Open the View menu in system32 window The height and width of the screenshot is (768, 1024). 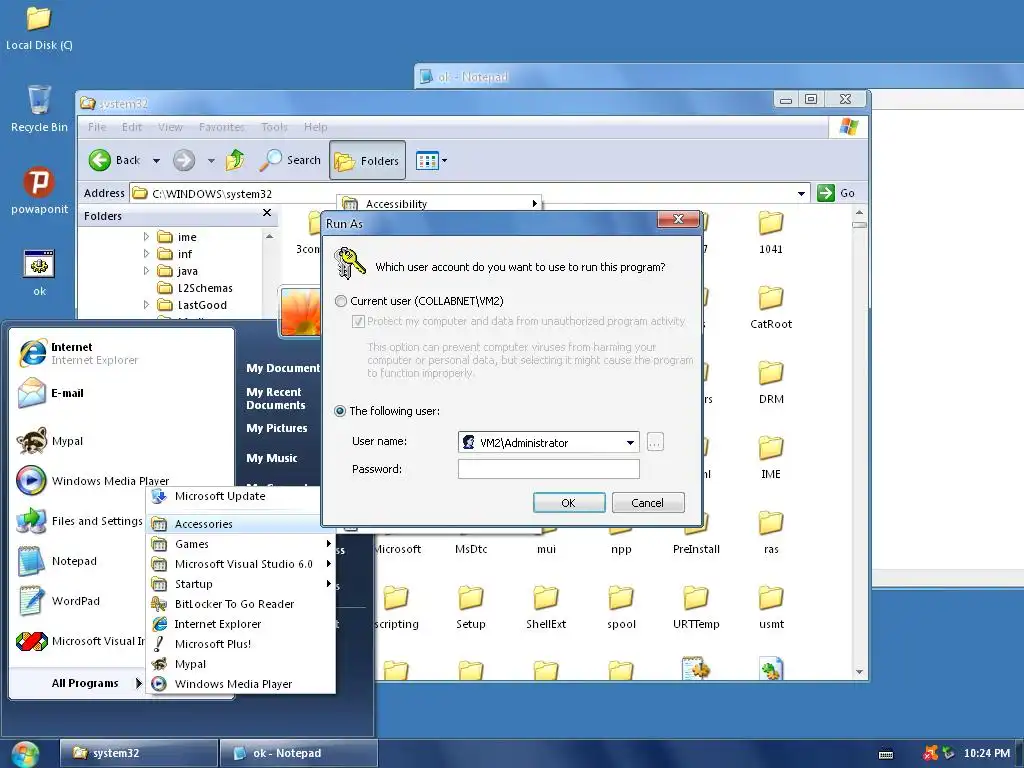point(170,127)
